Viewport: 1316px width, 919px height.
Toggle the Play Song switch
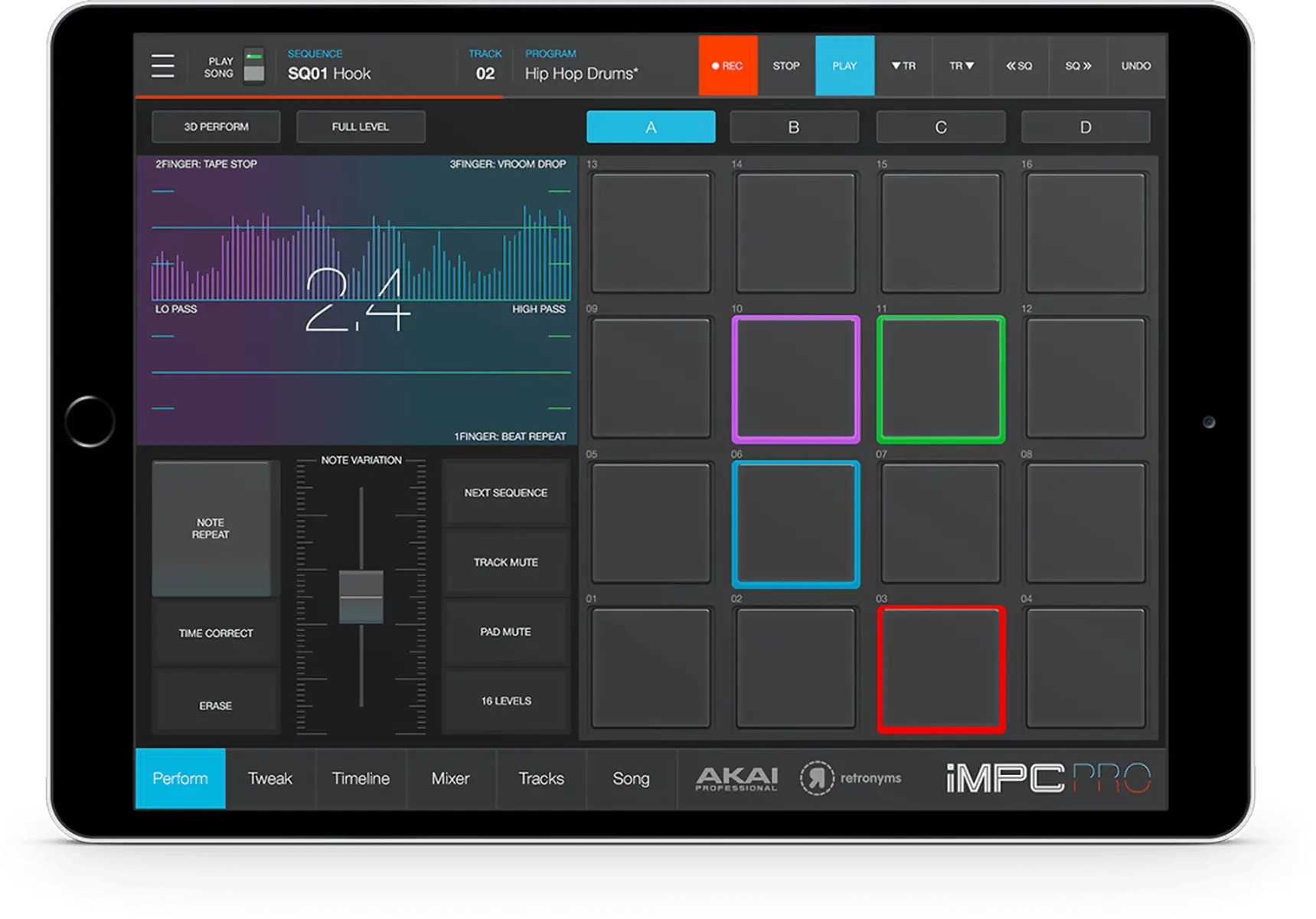pyautogui.click(x=253, y=67)
